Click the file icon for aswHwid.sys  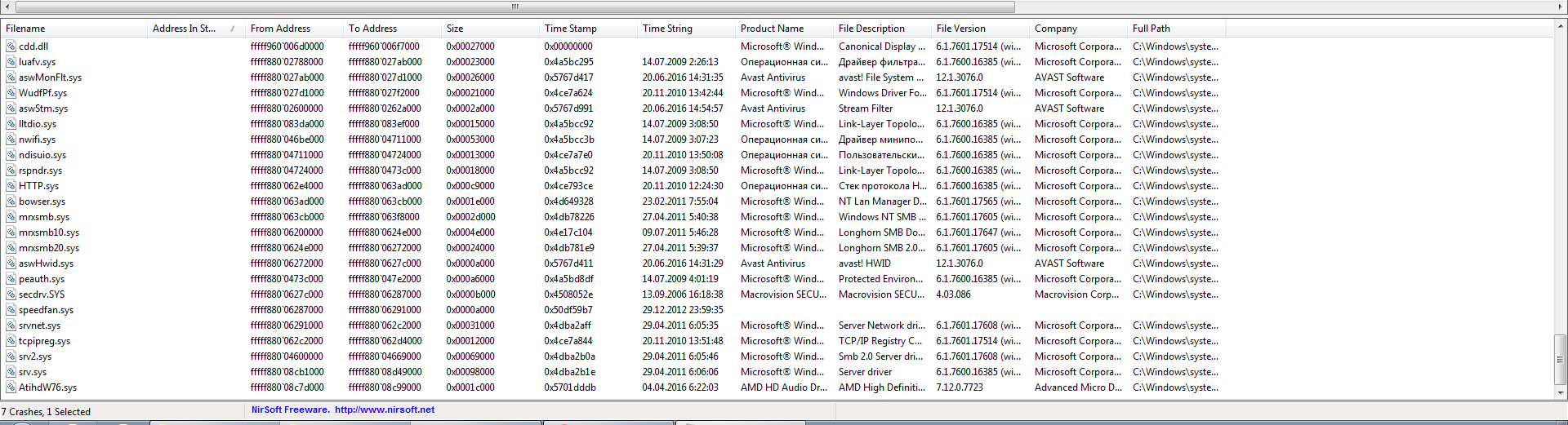(11, 263)
